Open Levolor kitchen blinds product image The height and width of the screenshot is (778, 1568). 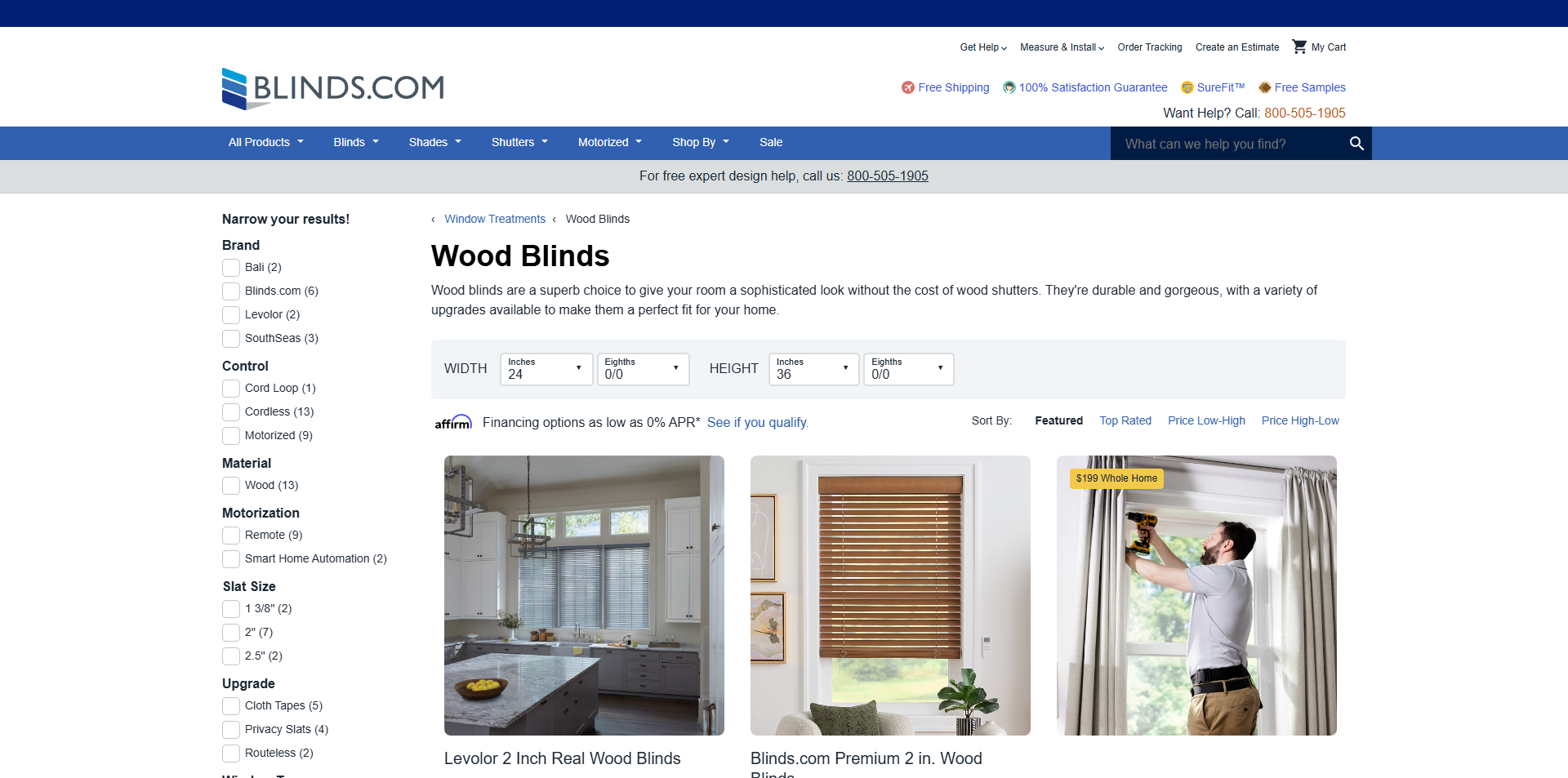point(584,595)
